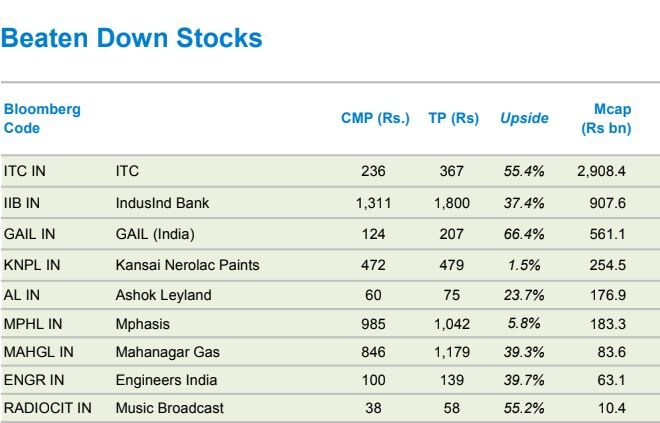Select the AL IN Bloomberg code
Viewport: 660px width, 423px height.
point(22,295)
